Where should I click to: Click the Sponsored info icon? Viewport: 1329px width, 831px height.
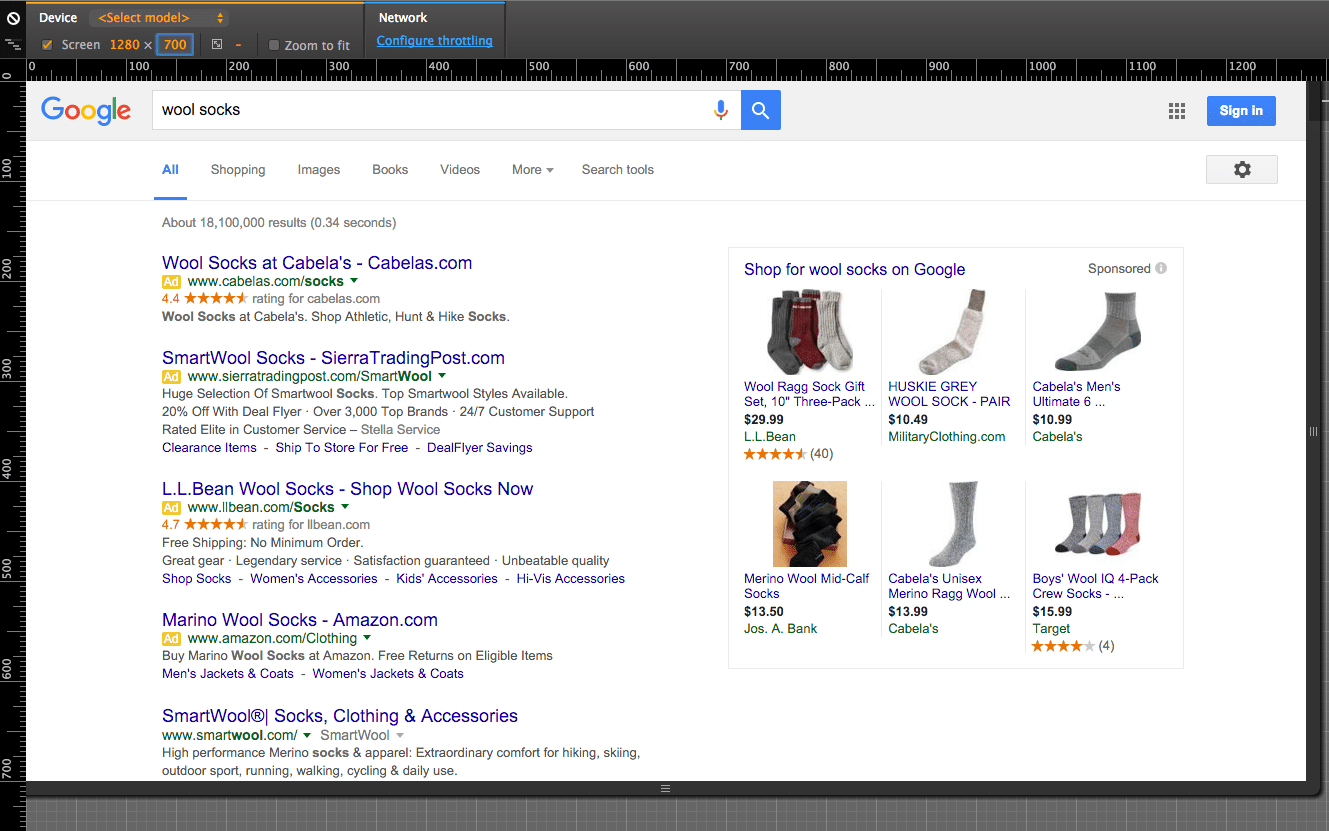pos(1161,268)
